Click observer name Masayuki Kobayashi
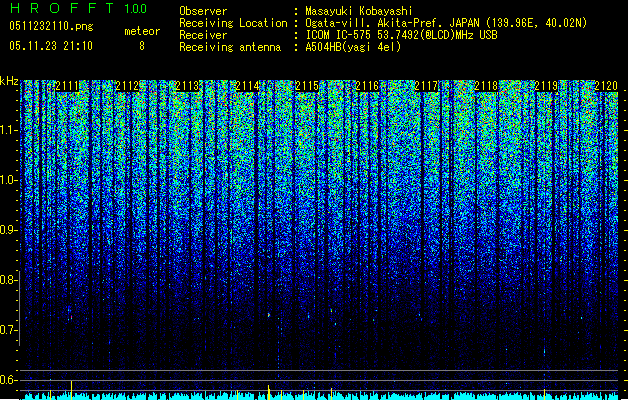 click(x=359, y=11)
